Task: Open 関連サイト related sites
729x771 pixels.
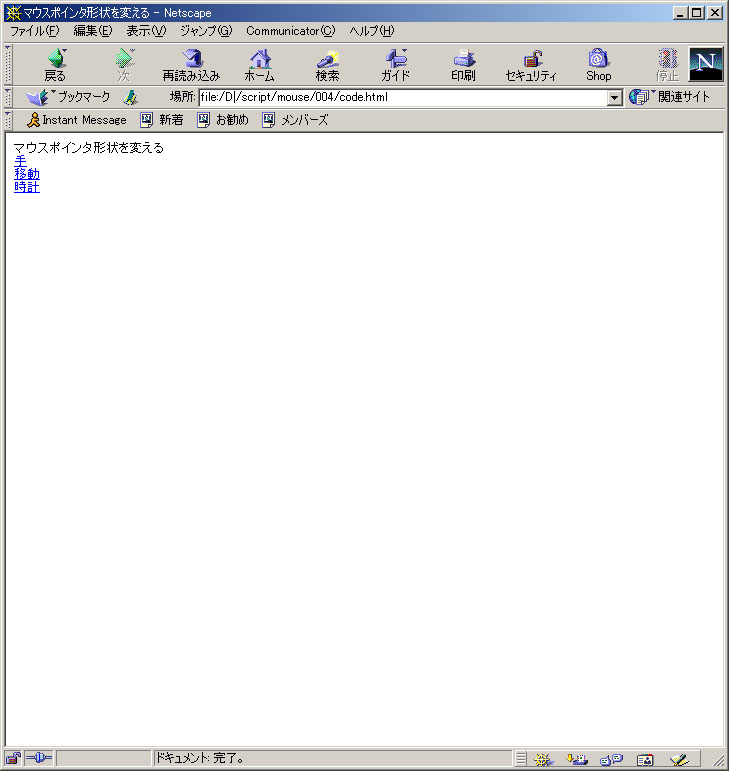Action: coord(670,97)
